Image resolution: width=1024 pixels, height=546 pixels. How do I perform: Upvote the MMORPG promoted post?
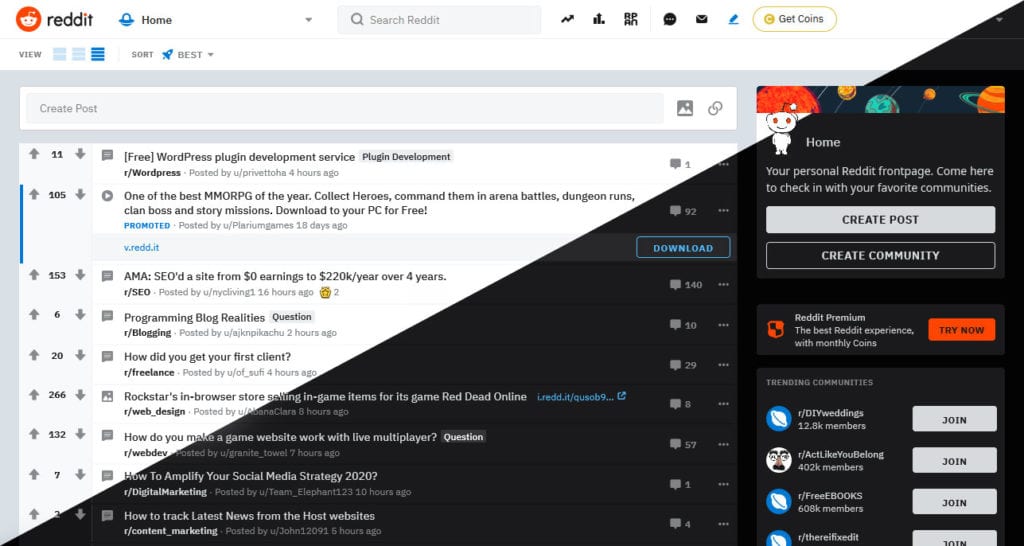34,195
